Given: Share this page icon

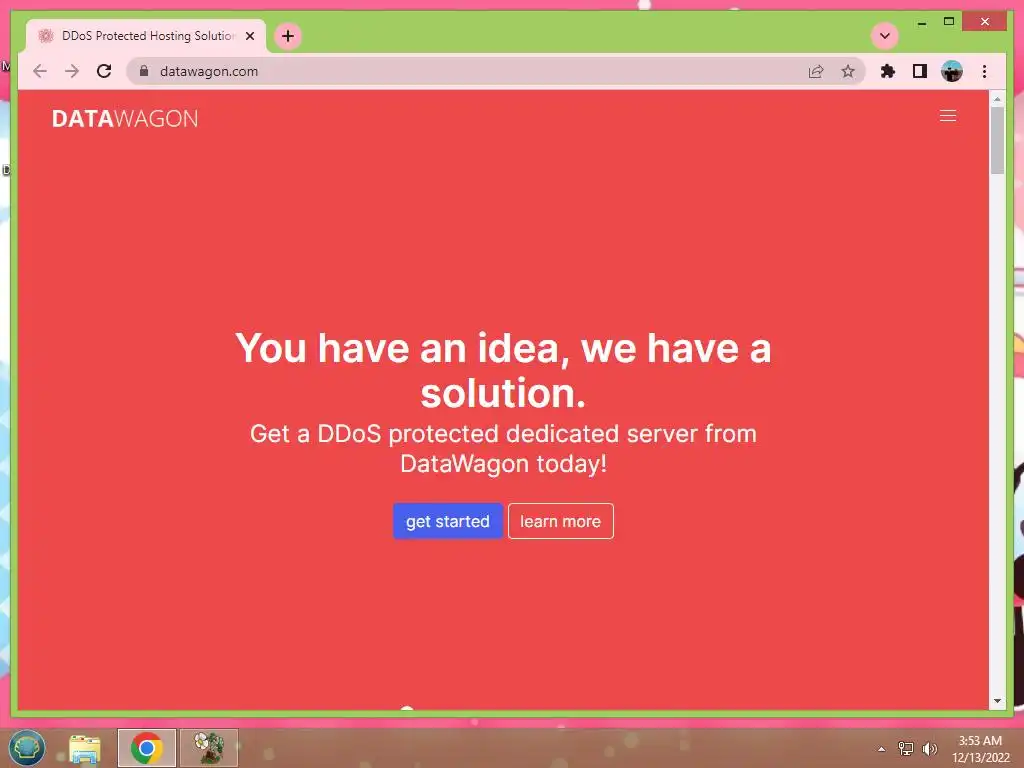Looking at the screenshot, I should click(x=816, y=71).
